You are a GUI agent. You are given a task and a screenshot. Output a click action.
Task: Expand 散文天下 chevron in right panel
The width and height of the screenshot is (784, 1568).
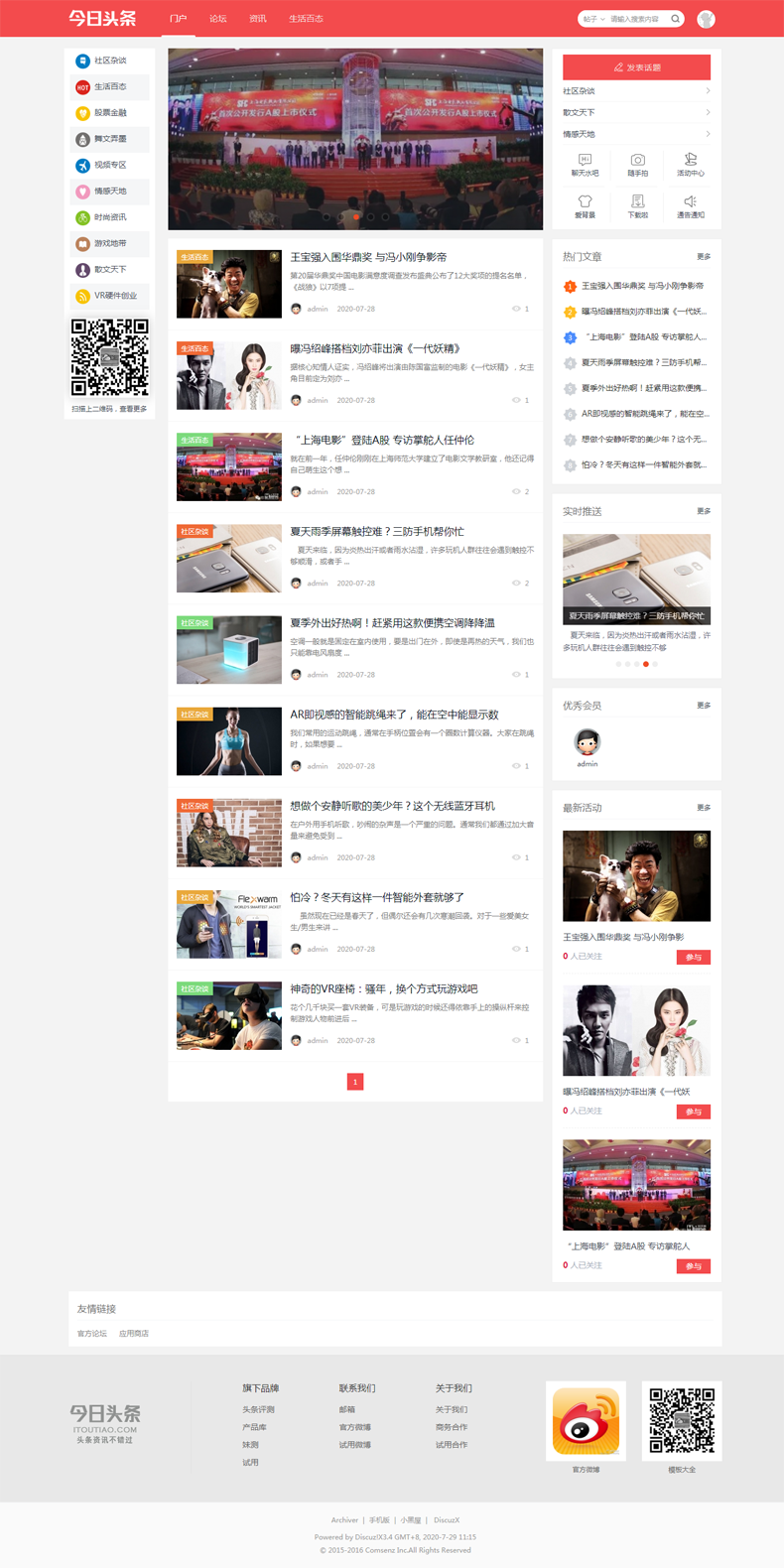(x=708, y=112)
